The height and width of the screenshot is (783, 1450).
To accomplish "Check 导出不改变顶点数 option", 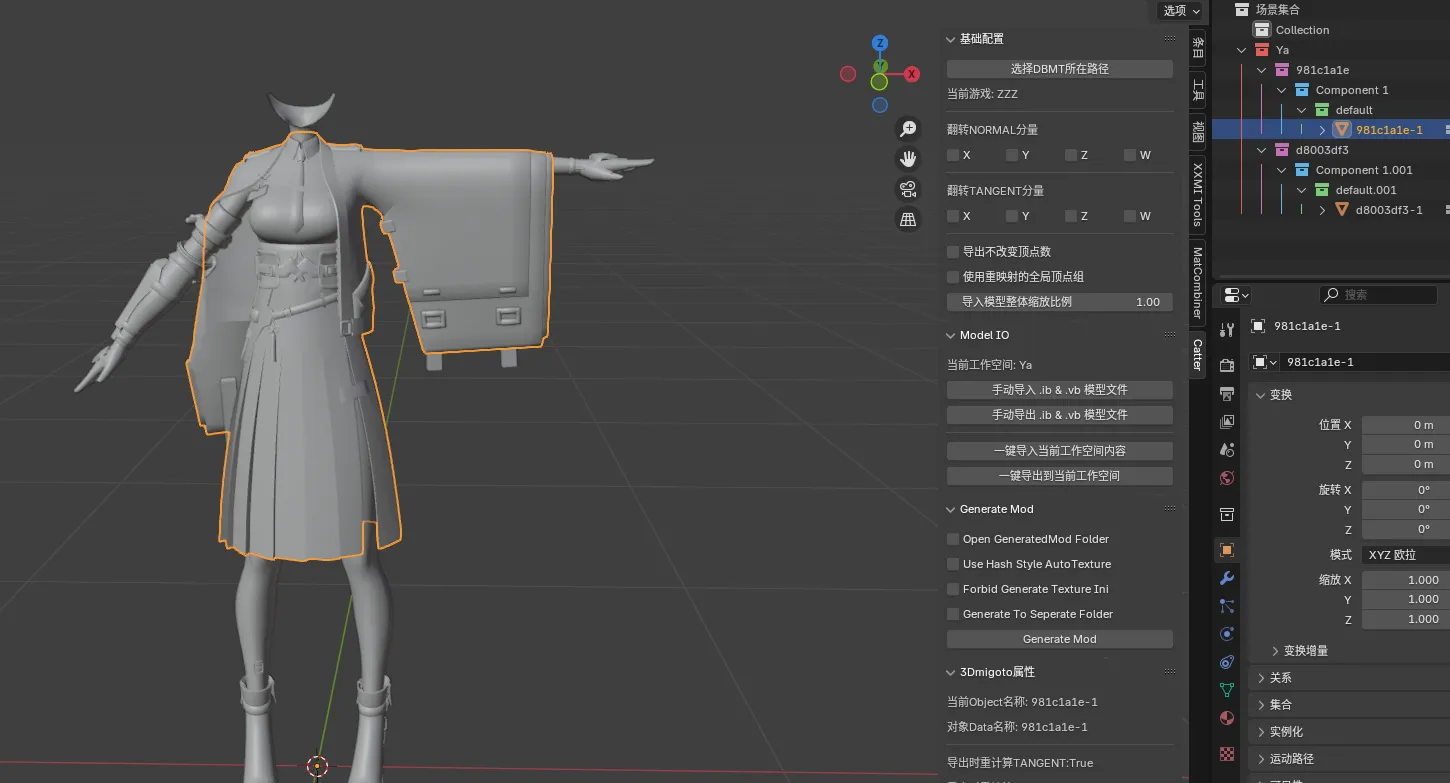I will click(953, 252).
